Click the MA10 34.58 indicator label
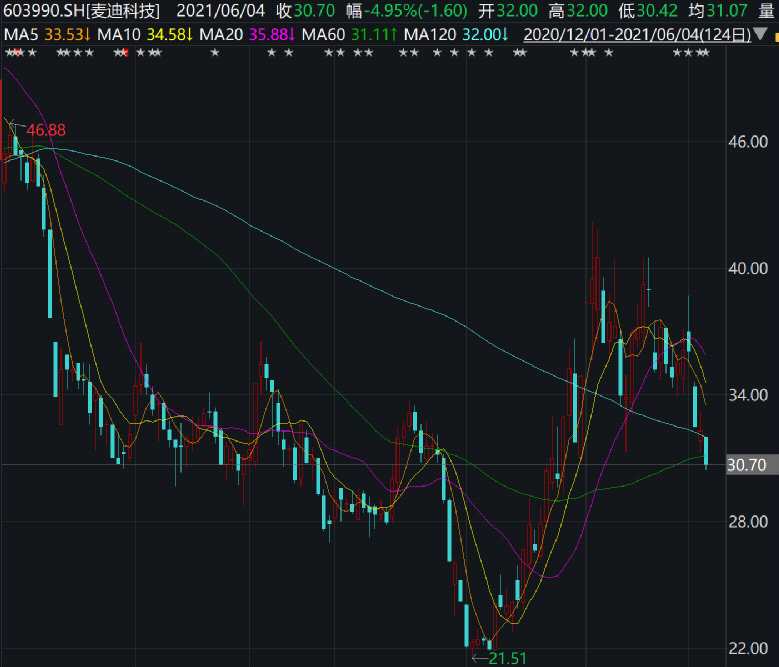Screen dimensions: 779x667 pyautogui.click(x=145, y=34)
